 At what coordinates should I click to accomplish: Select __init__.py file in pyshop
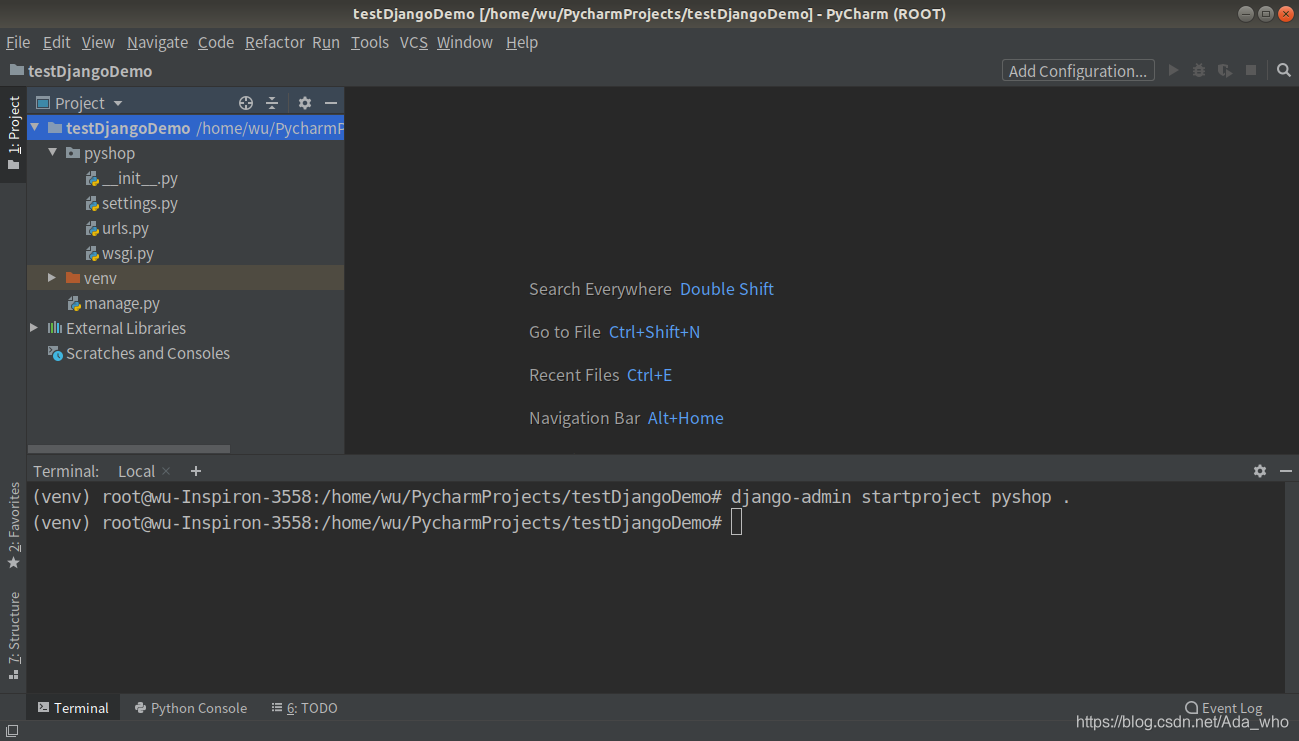[132, 178]
